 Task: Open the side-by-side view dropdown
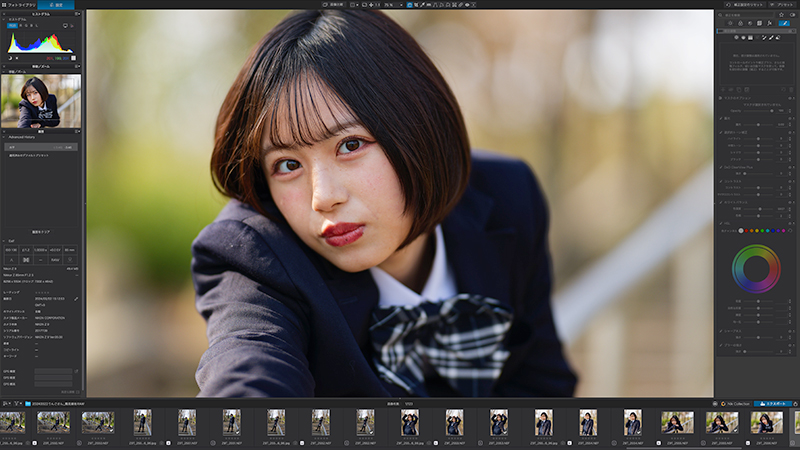[355, 5]
